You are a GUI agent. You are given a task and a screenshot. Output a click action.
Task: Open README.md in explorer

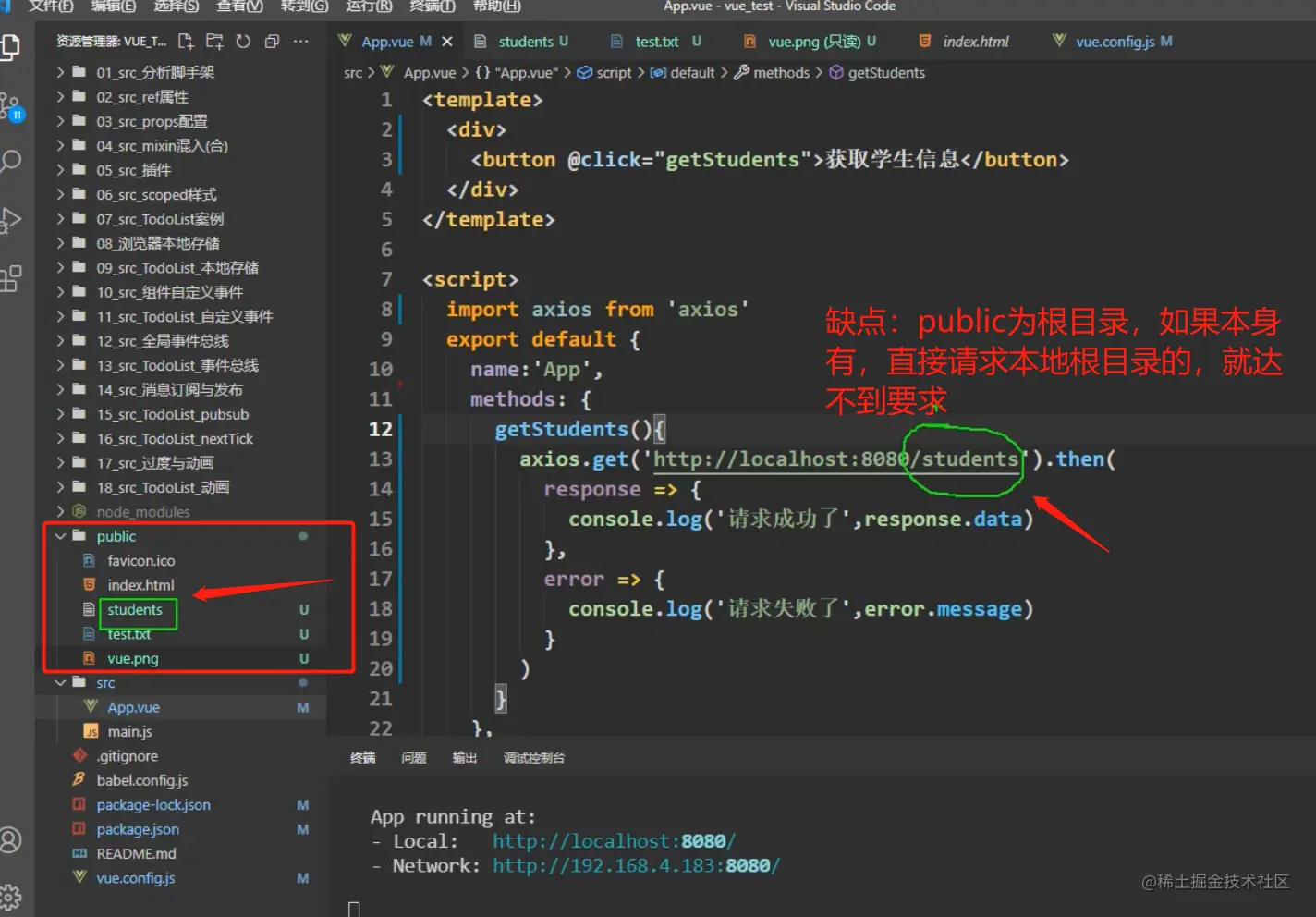(180, 853)
